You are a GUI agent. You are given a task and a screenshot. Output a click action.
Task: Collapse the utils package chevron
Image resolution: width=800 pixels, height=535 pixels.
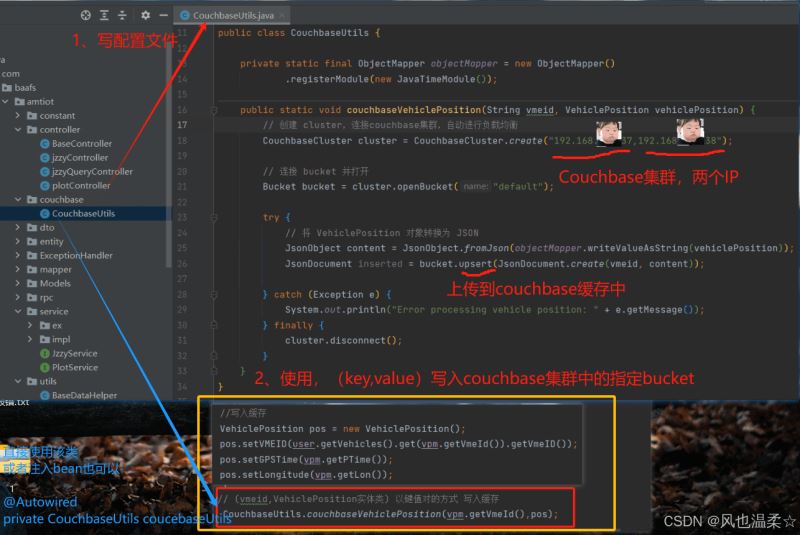(x=18, y=381)
